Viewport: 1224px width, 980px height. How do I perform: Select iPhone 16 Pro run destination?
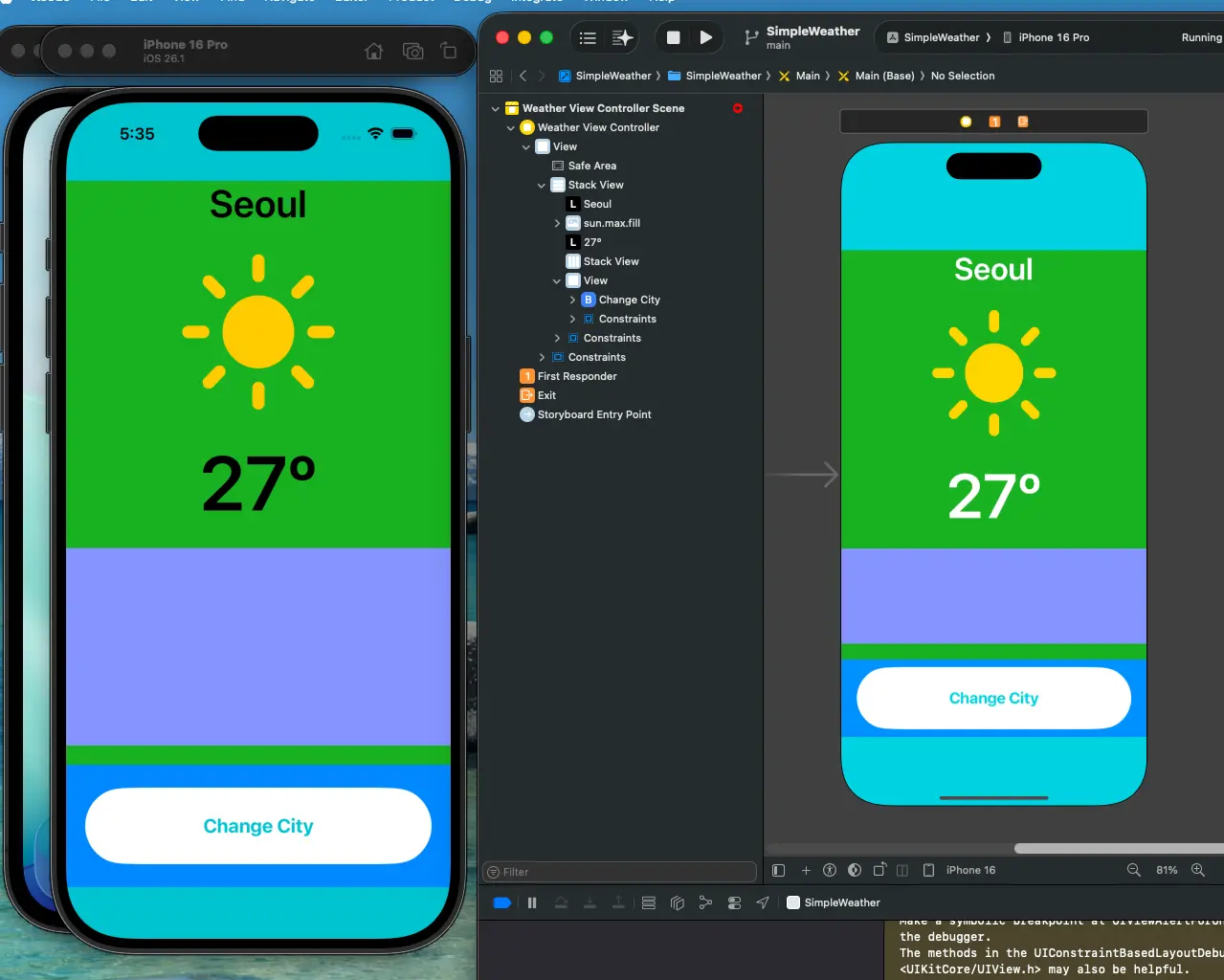coord(1053,37)
